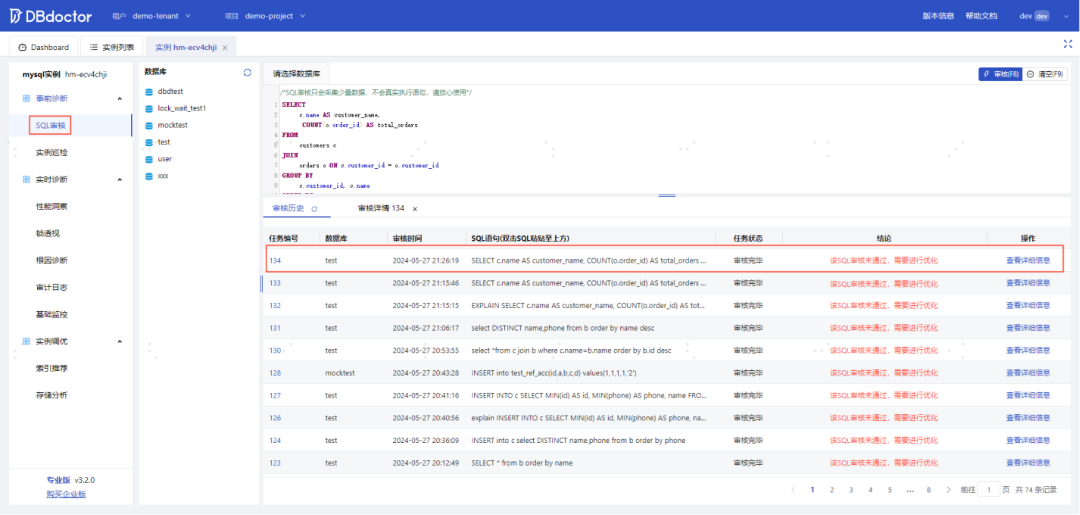Collapse the 实时诊断 menu group

pos(119,180)
